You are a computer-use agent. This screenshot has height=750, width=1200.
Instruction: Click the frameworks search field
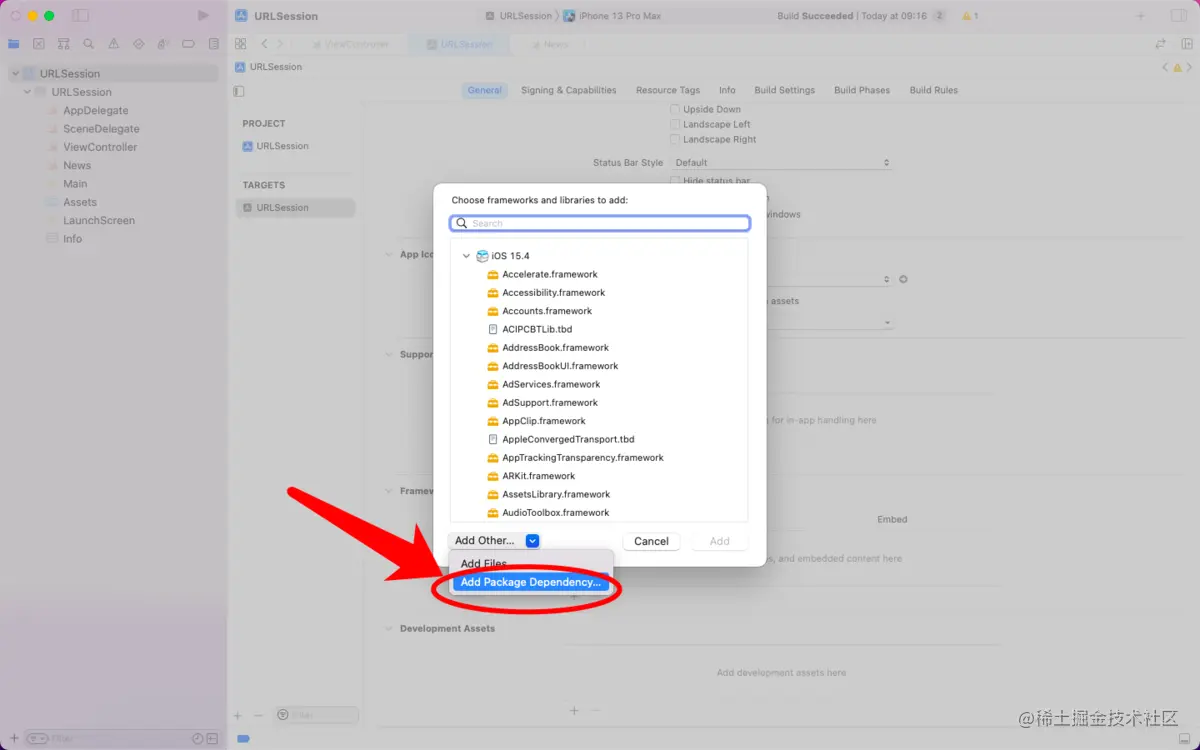point(600,224)
